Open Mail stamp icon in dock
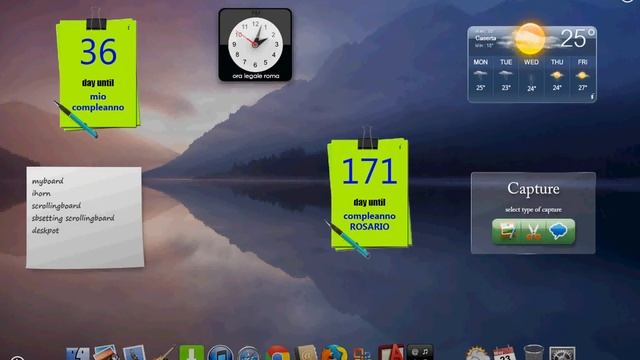The image size is (640, 360). tap(134, 353)
